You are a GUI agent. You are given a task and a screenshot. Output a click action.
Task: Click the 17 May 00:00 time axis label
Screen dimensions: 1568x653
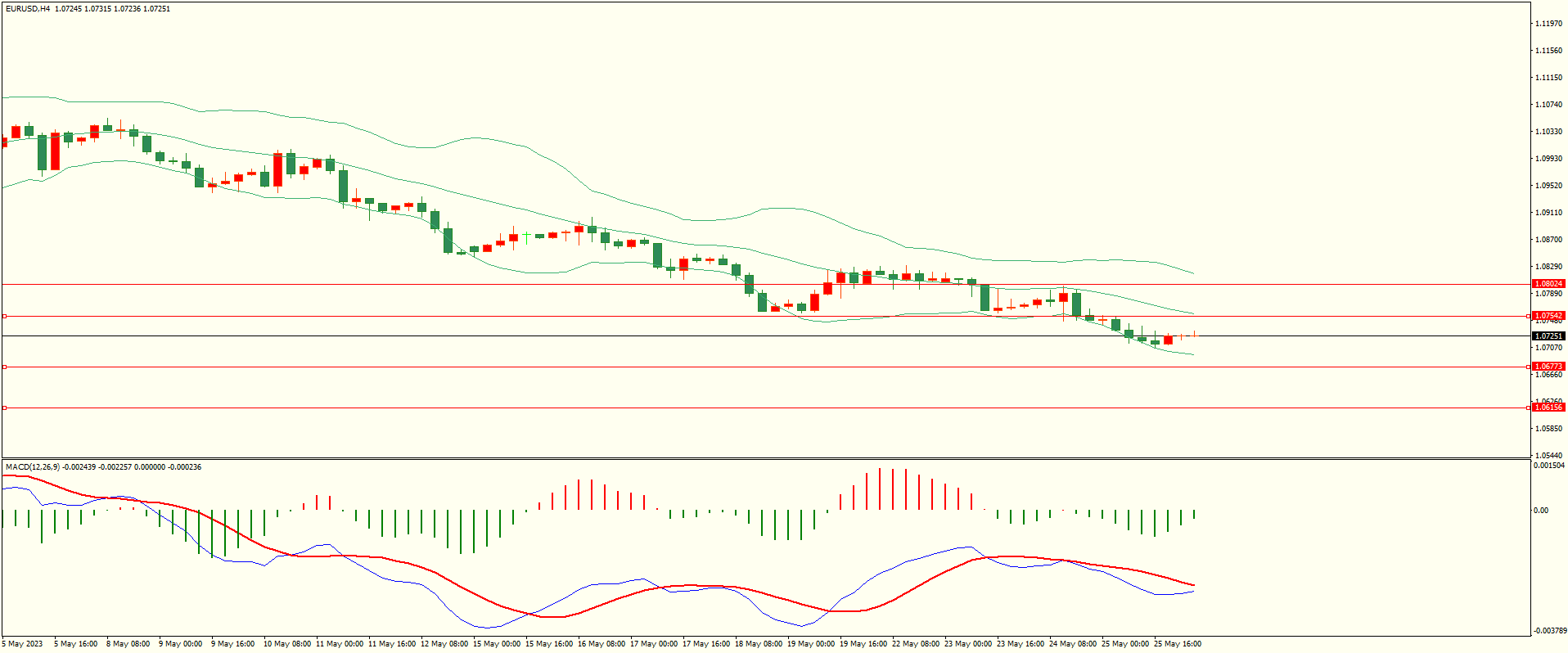(653, 644)
